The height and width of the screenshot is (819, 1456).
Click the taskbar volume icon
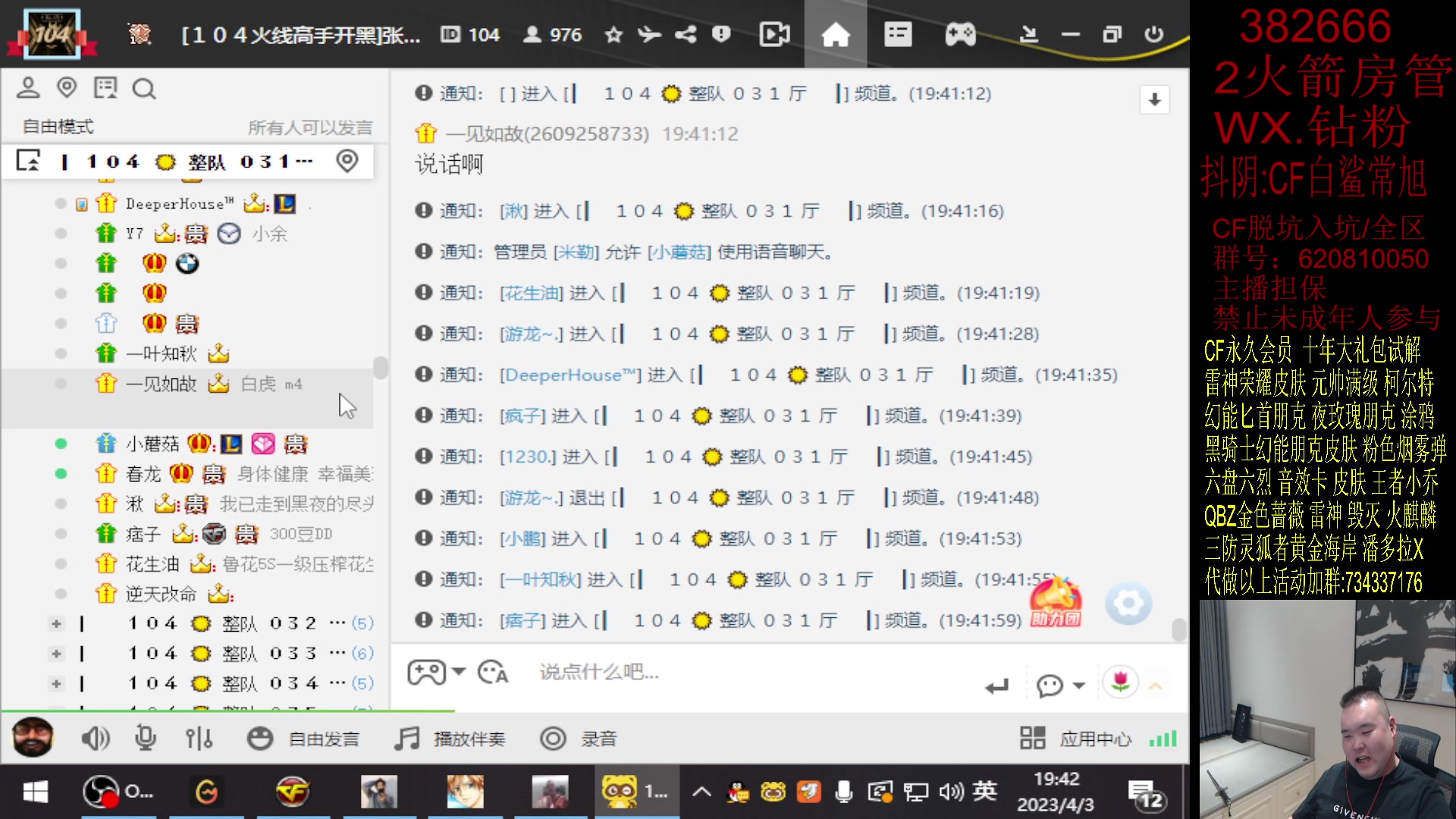pyautogui.click(x=951, y=792)
